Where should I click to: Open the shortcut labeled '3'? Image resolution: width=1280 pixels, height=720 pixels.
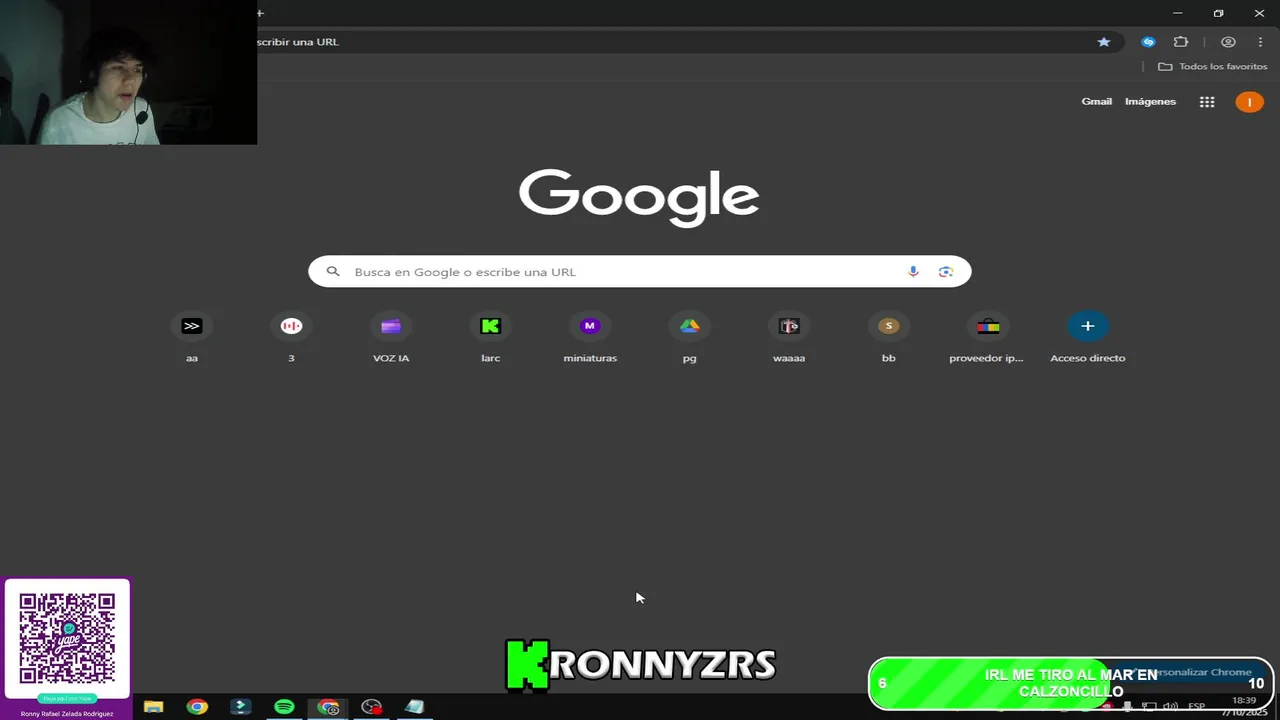[291, 338]
